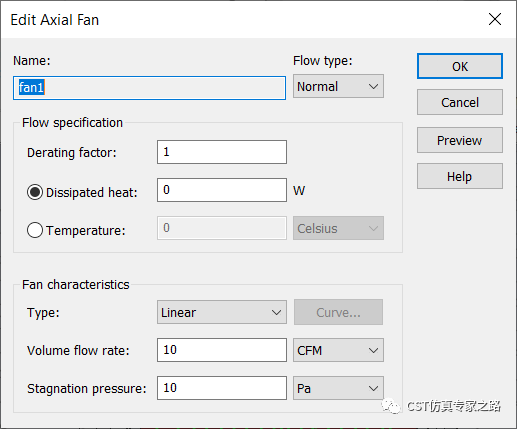Click the Volume flow rate field
517x429 pixels.
point(222,350)
